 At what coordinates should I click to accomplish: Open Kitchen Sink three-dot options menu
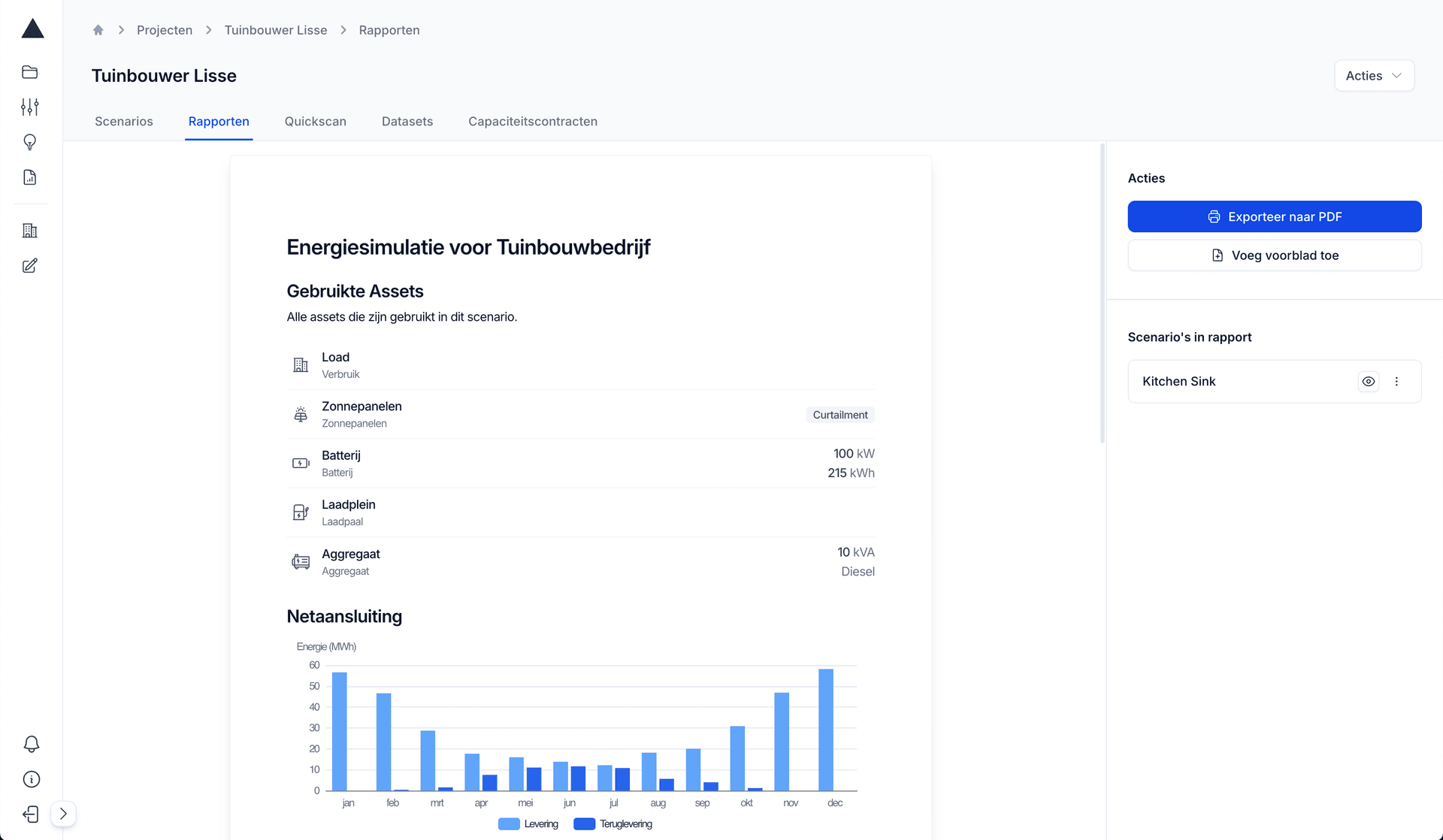click(x=1397, y=382)
